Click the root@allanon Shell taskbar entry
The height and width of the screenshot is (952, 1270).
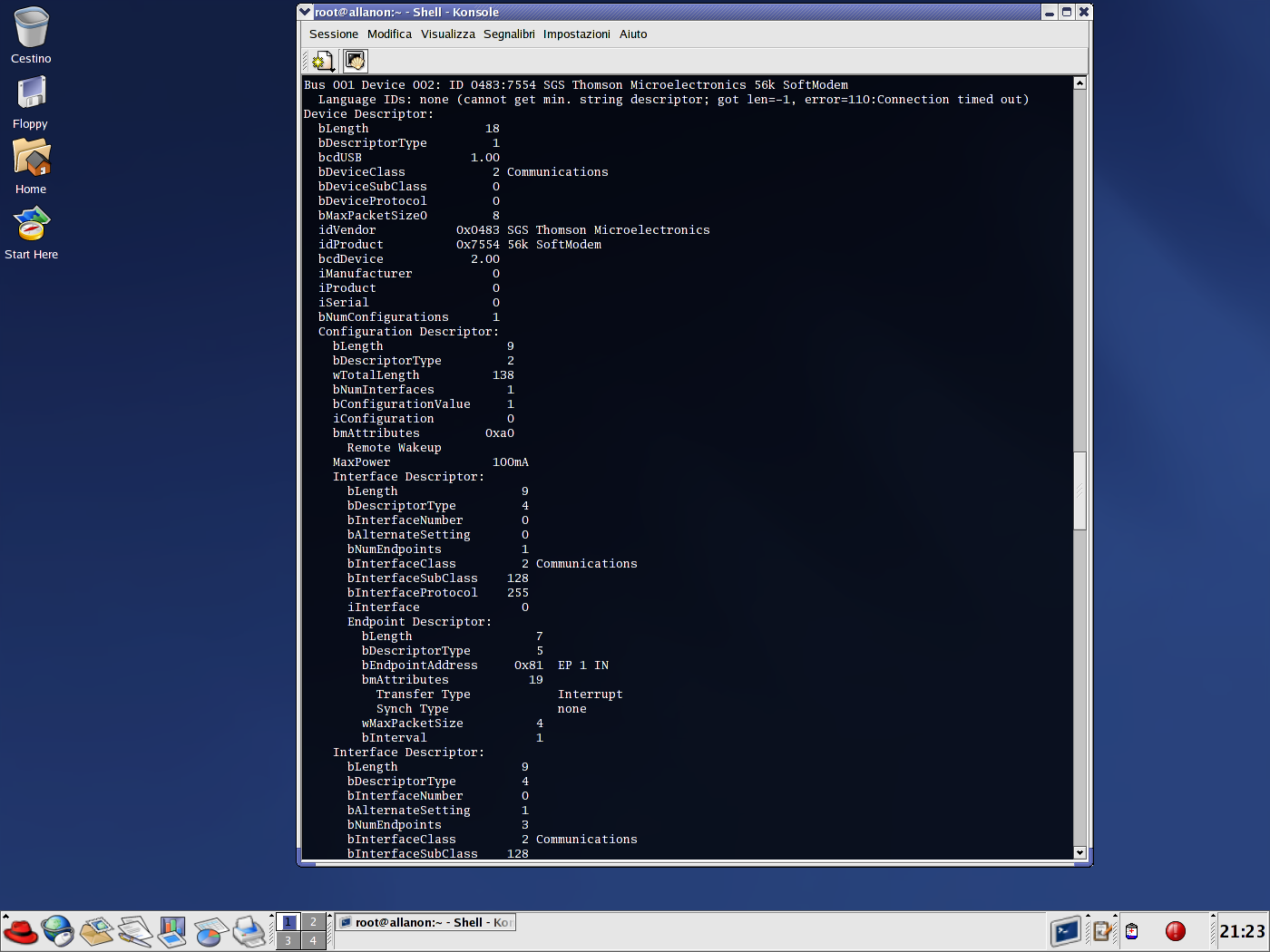[x=425, y=922]
